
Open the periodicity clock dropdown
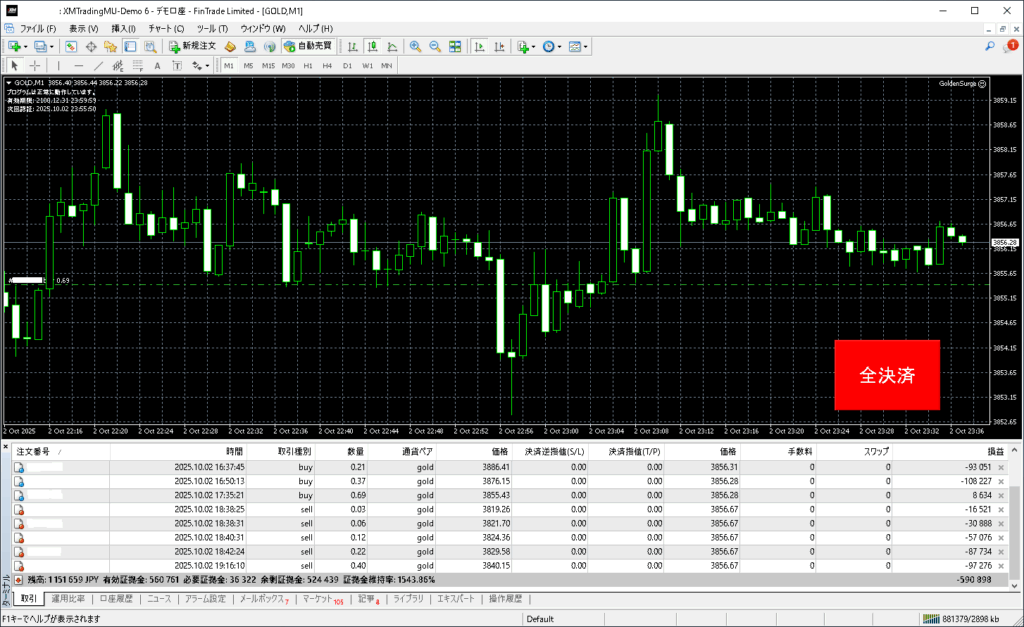coord(560,47)
